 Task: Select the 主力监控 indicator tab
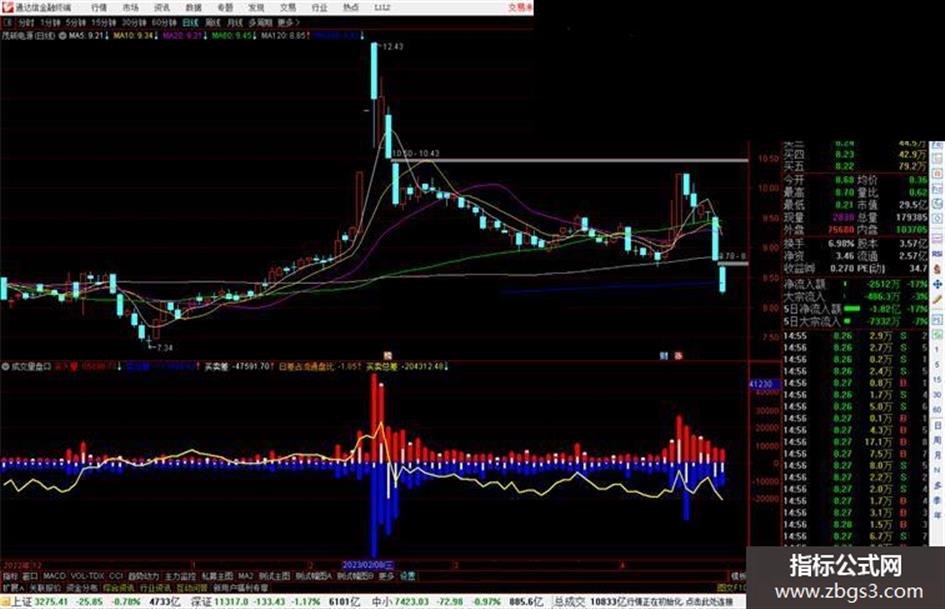click(180, 576)
